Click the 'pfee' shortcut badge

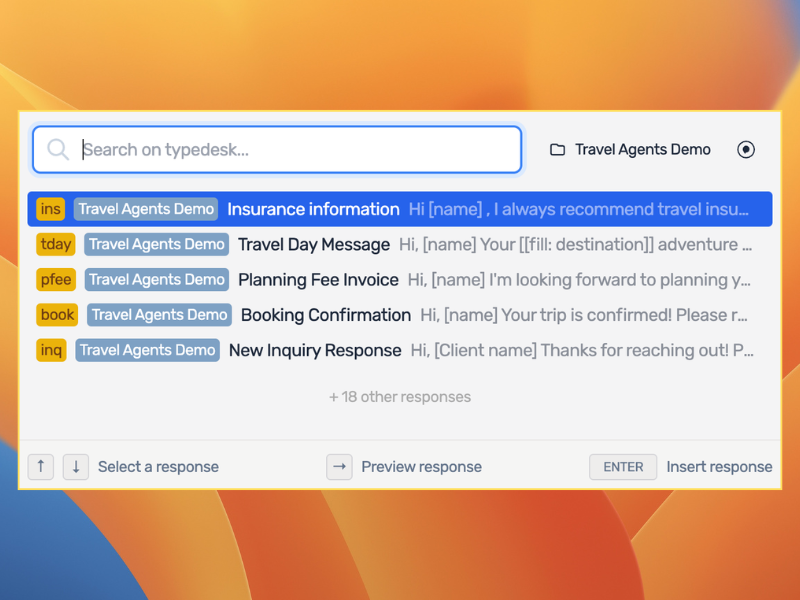tap(56, 280)
